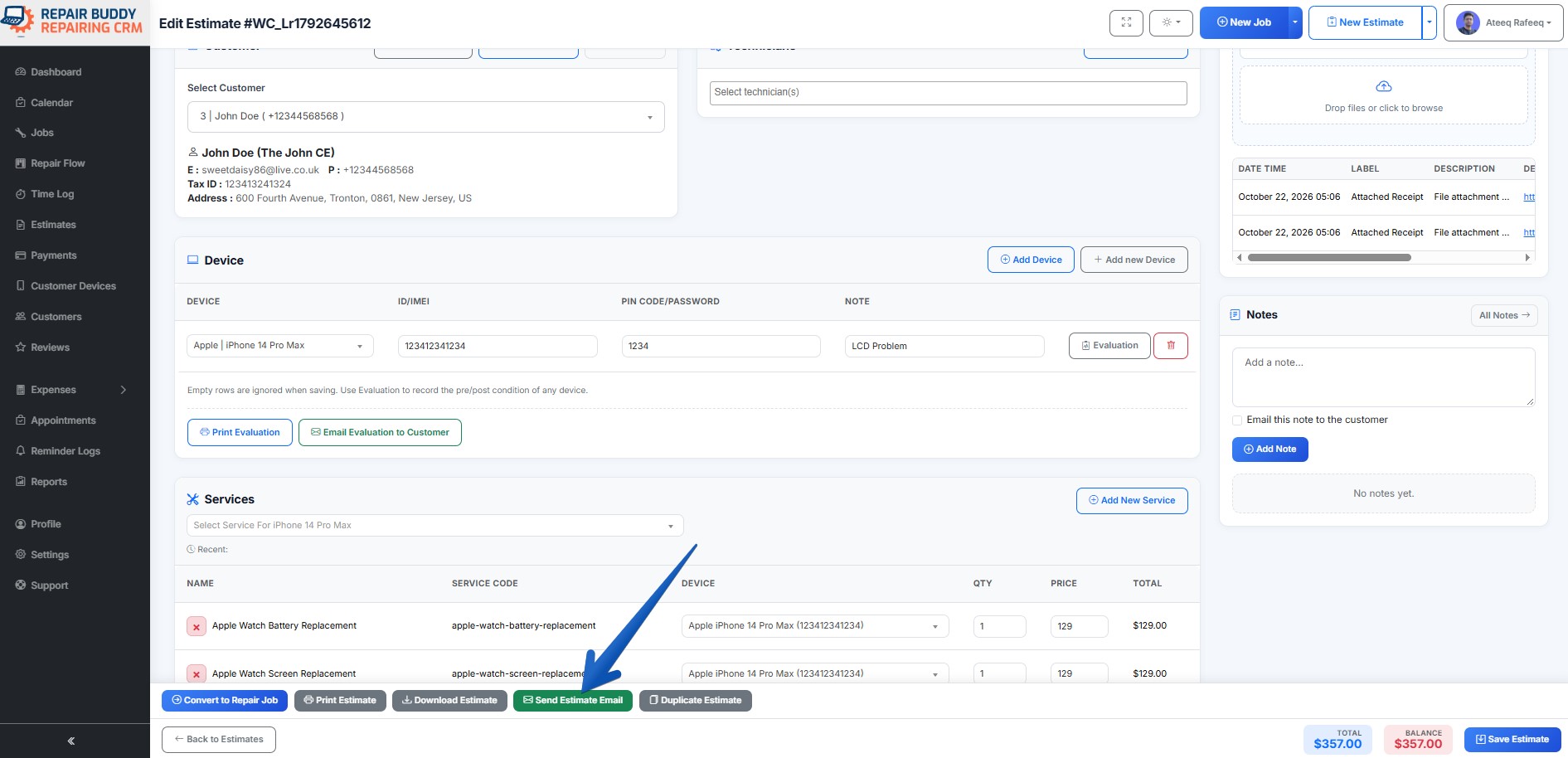Click Send Estimate Email button
Image resolution: width=1568 pixels, height=758 pixels.
coord(573,701)
